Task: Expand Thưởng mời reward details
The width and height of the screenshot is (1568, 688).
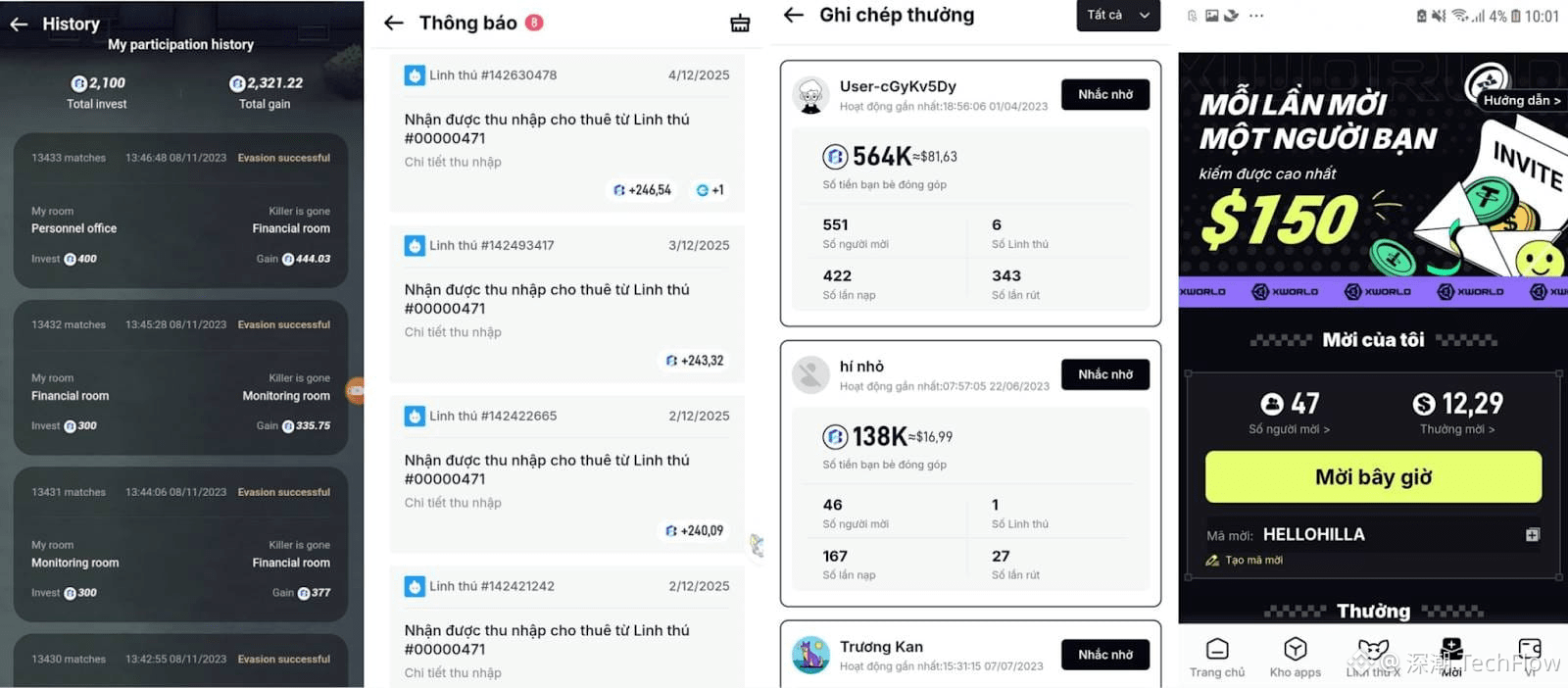Action: pyautogui.click(x=1456, y=429)
